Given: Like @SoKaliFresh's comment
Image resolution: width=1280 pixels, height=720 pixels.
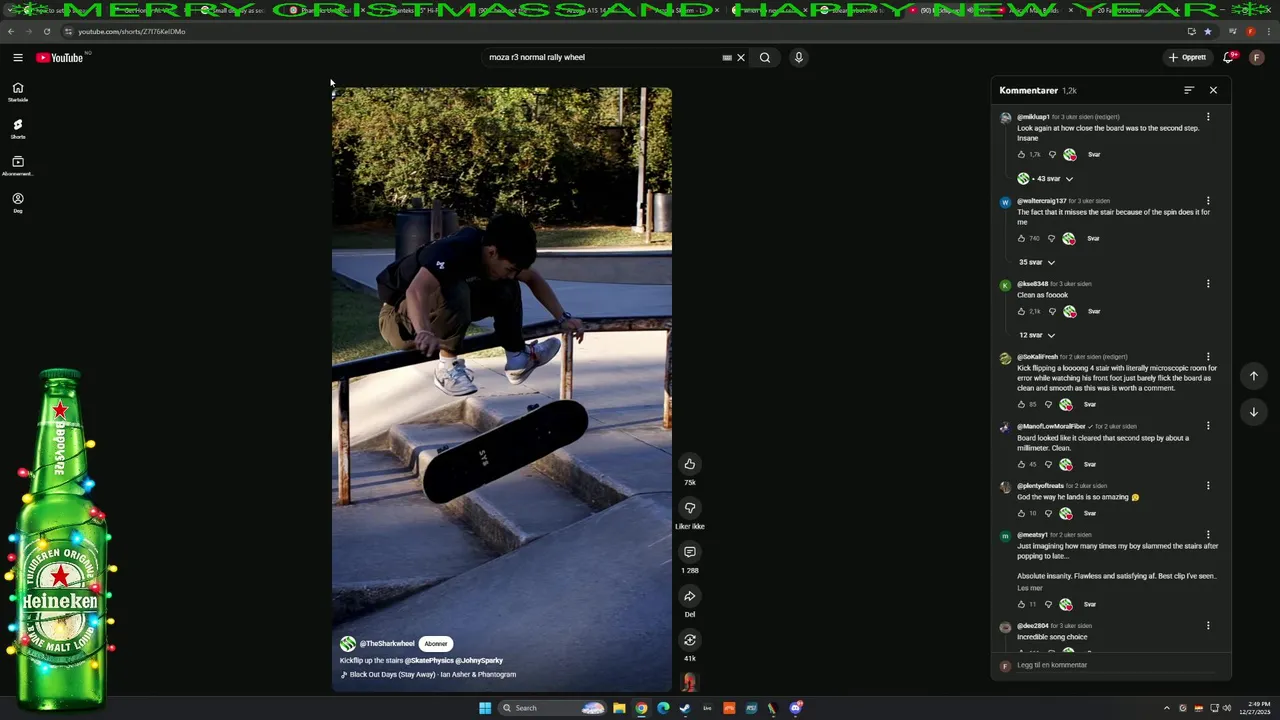Looking at the screenshot, I should click(1021, 405).
